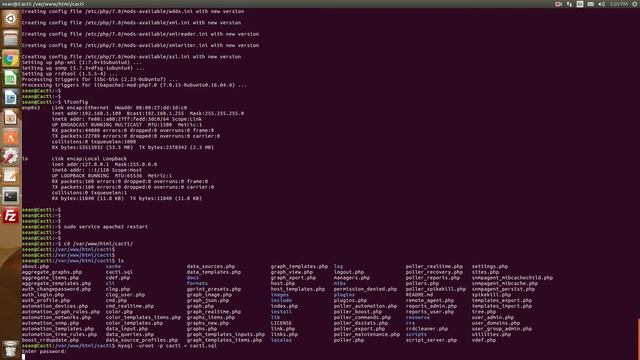The image size is (640, 360).
Task: Click the 'sudo service apache2 restart' command
Action: tap(106, 227)
